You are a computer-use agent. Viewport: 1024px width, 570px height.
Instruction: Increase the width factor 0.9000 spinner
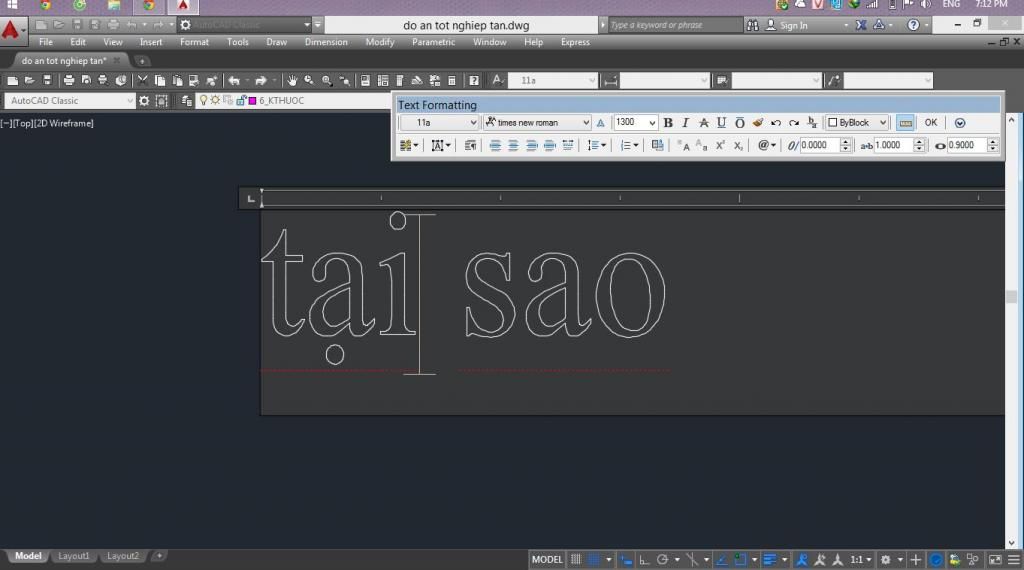point(993,142)
